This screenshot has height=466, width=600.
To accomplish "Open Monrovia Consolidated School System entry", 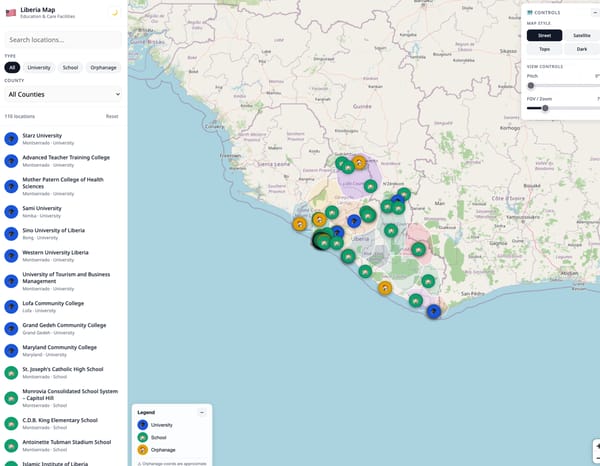I will (x=63, y=398).
